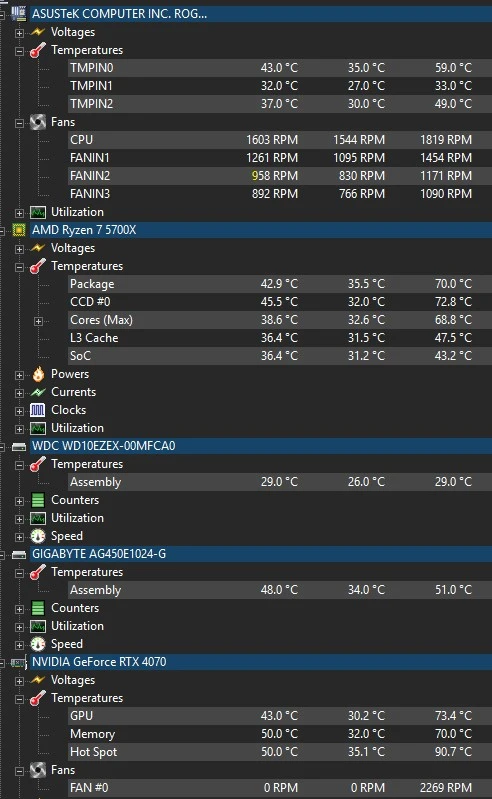The image size is (492, 799).
Task: Select the SoC temperature row
Action: tap(280, 356)
